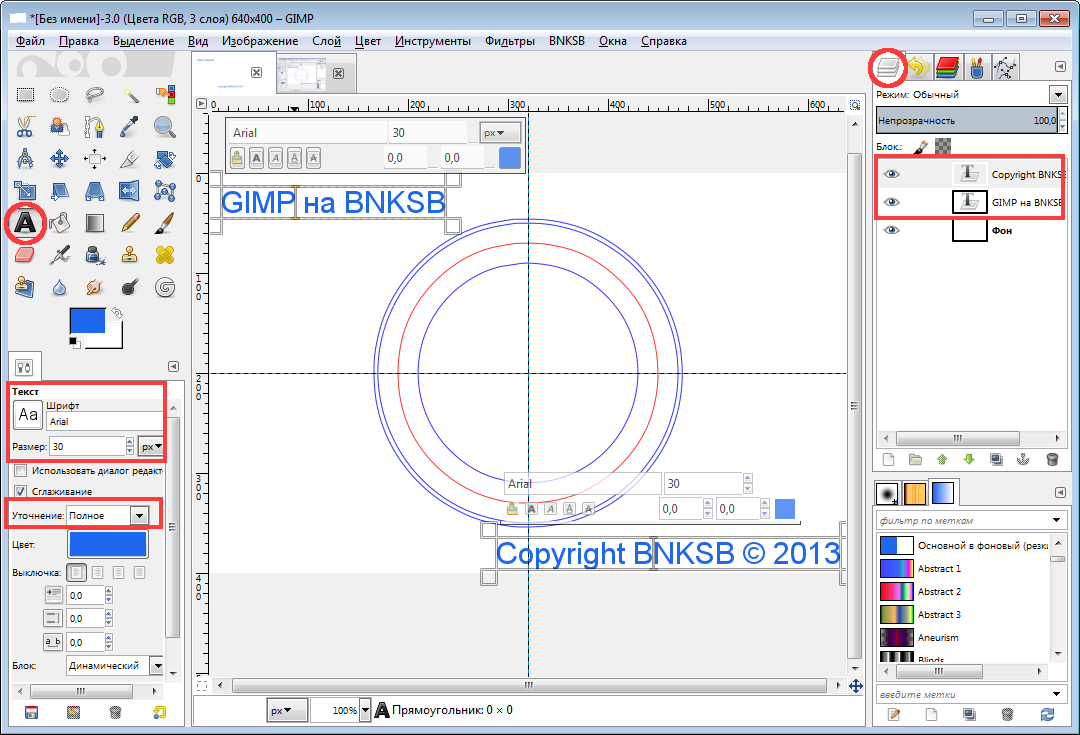
Task: Switch to the Gradients tab
Action: (x=943, y=493)
